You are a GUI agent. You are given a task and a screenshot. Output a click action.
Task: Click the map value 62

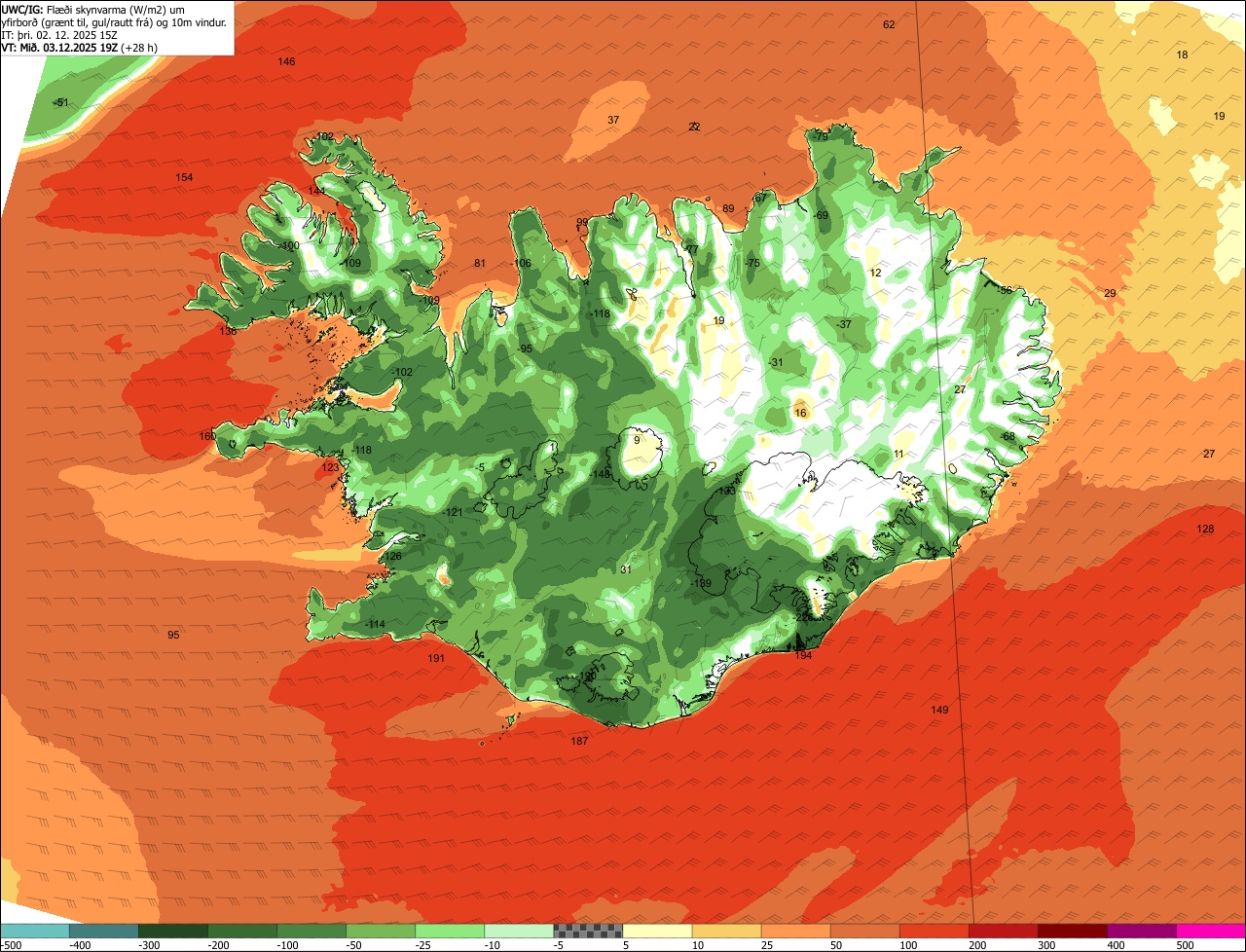(x=889, y=24)
